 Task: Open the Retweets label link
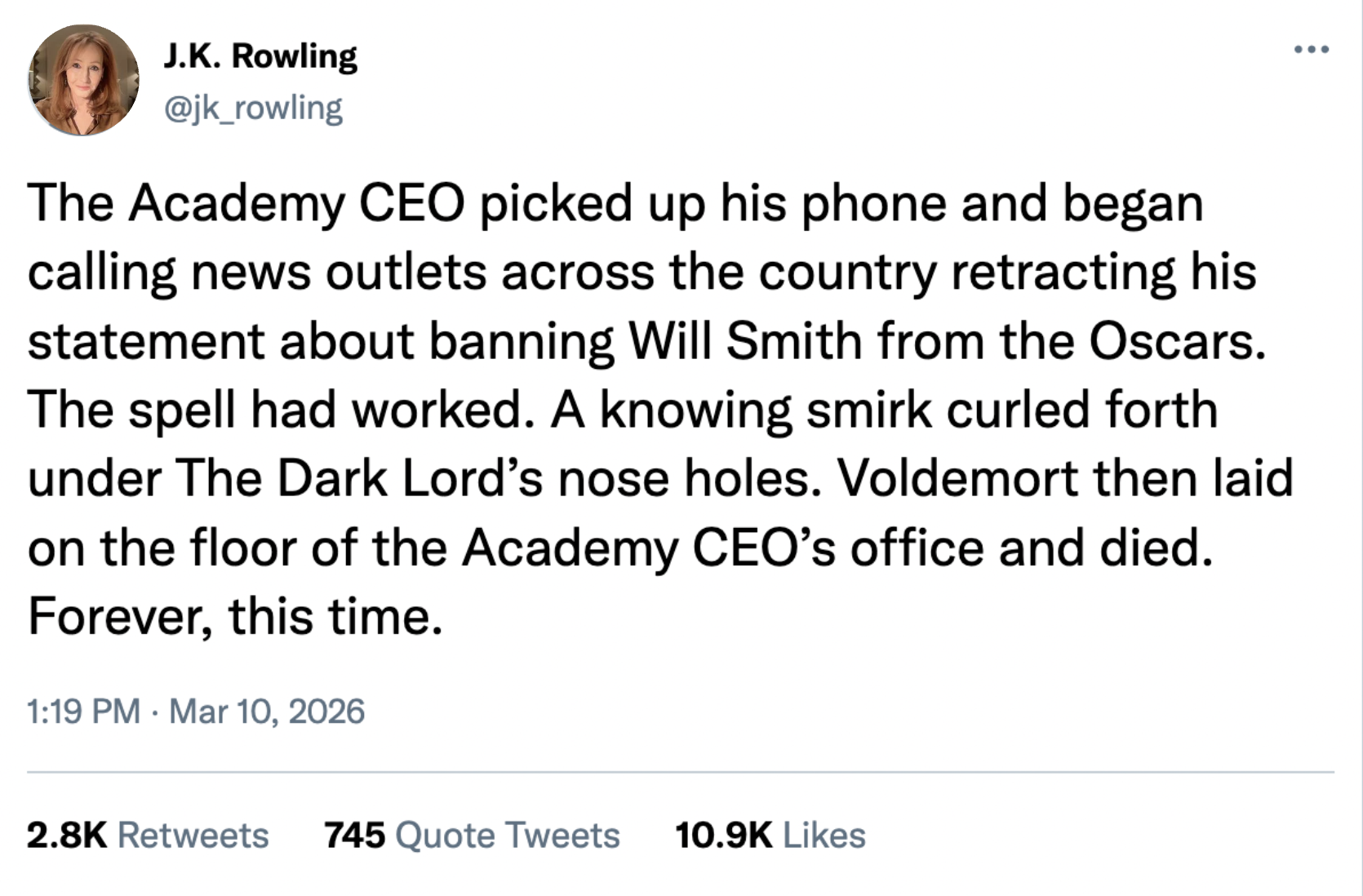pos(193,835)
